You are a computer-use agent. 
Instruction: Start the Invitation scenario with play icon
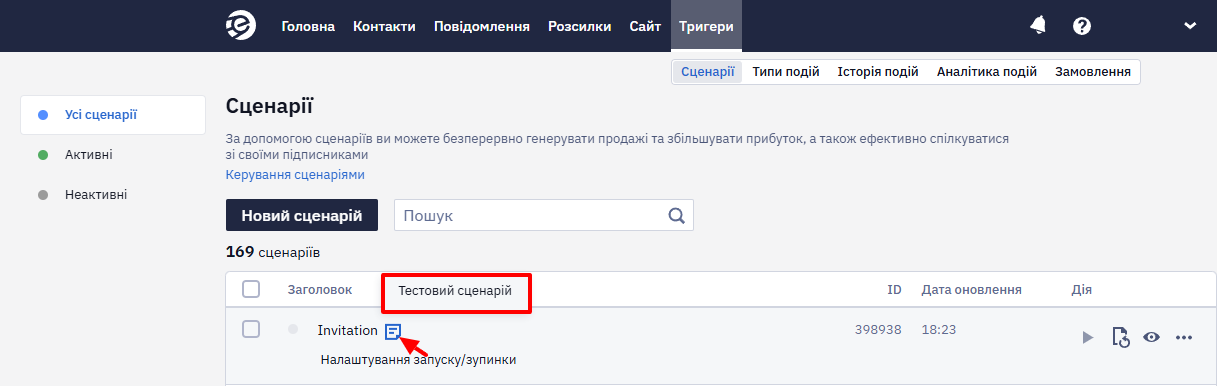(x=1088, y=338)
